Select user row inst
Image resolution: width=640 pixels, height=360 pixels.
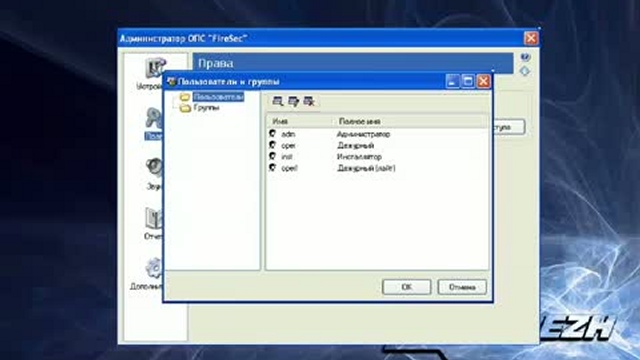pyautogui.click(x=377, y=157)
